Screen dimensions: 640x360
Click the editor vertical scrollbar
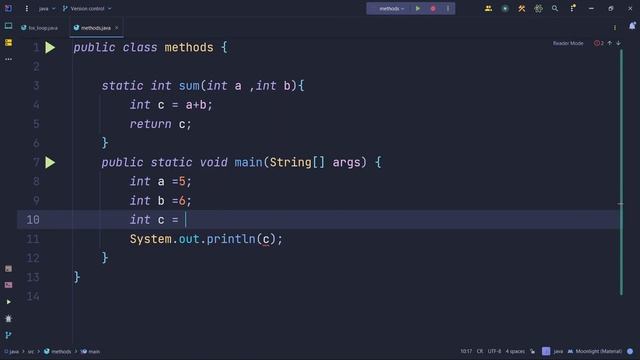621,171
